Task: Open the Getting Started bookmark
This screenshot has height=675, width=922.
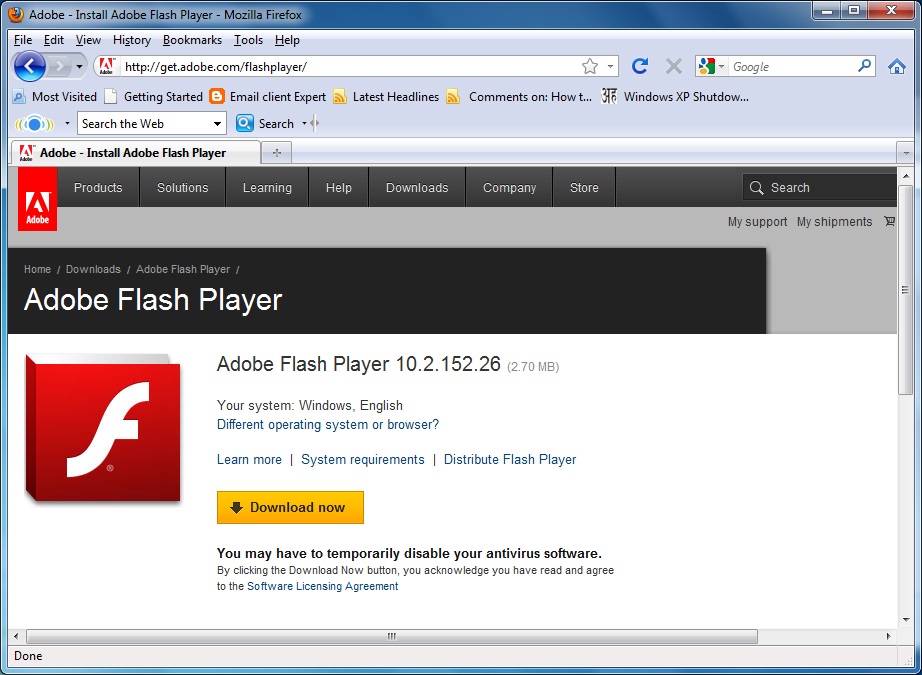Action: pyautogui.click(x=153, y=96)
